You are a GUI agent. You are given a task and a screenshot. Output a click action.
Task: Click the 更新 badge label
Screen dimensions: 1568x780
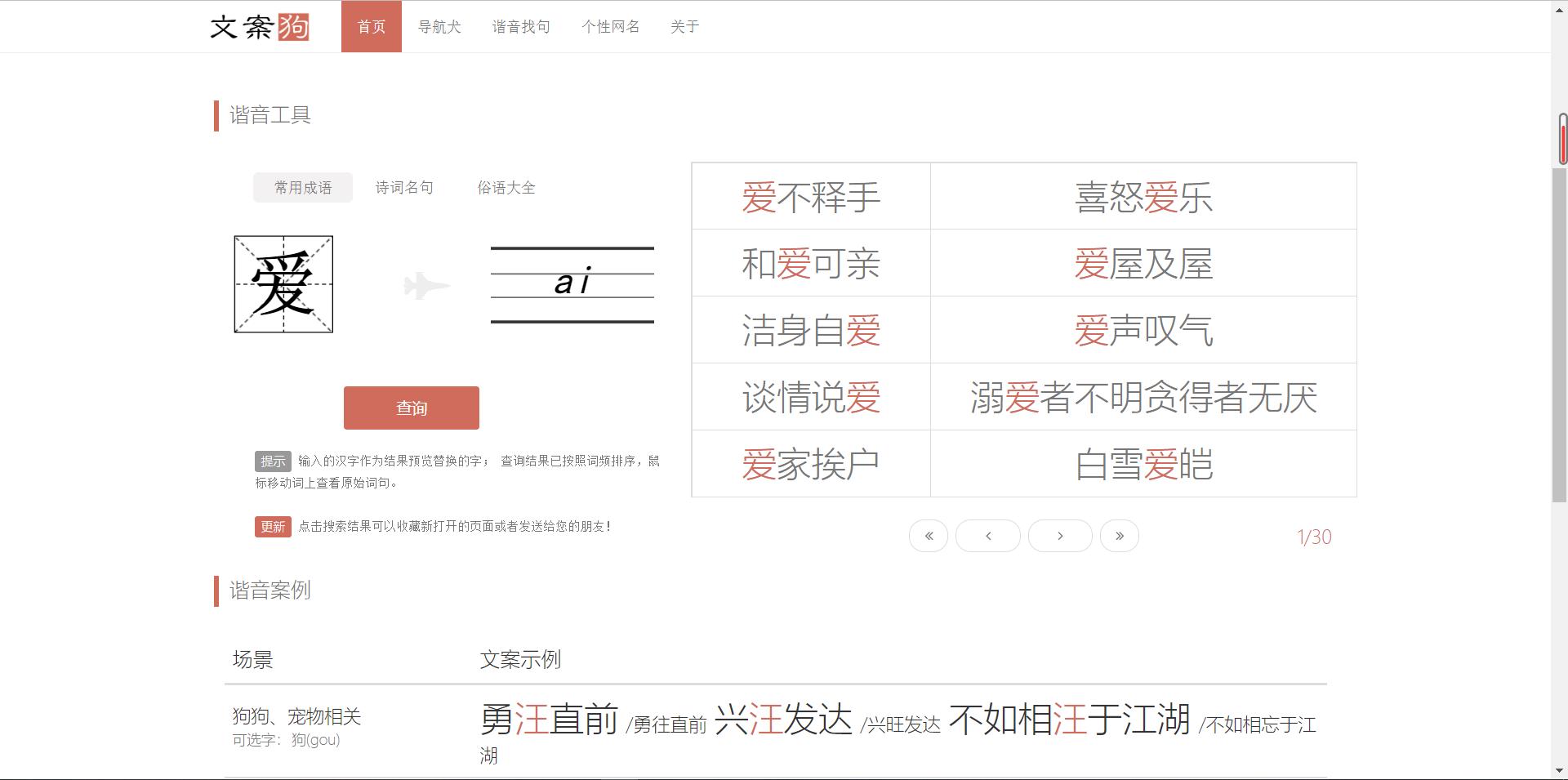[272, 527]
